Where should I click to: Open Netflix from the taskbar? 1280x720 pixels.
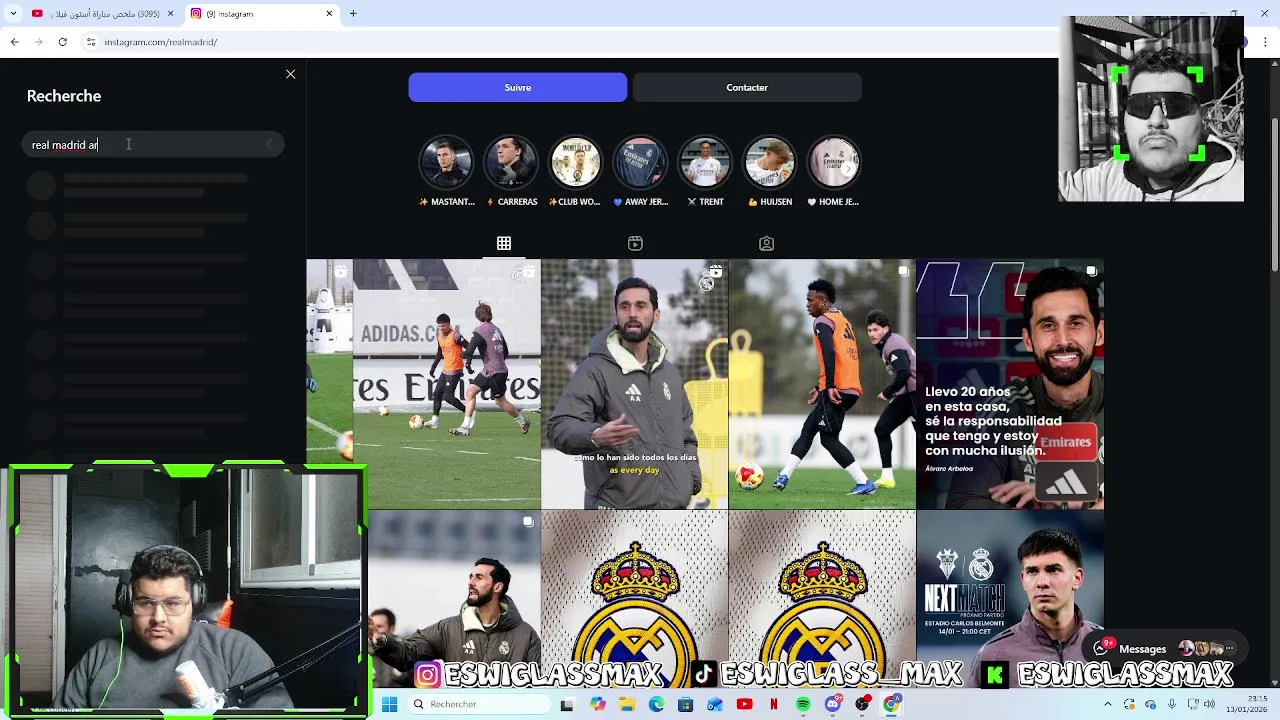click(x=774, y=704)
